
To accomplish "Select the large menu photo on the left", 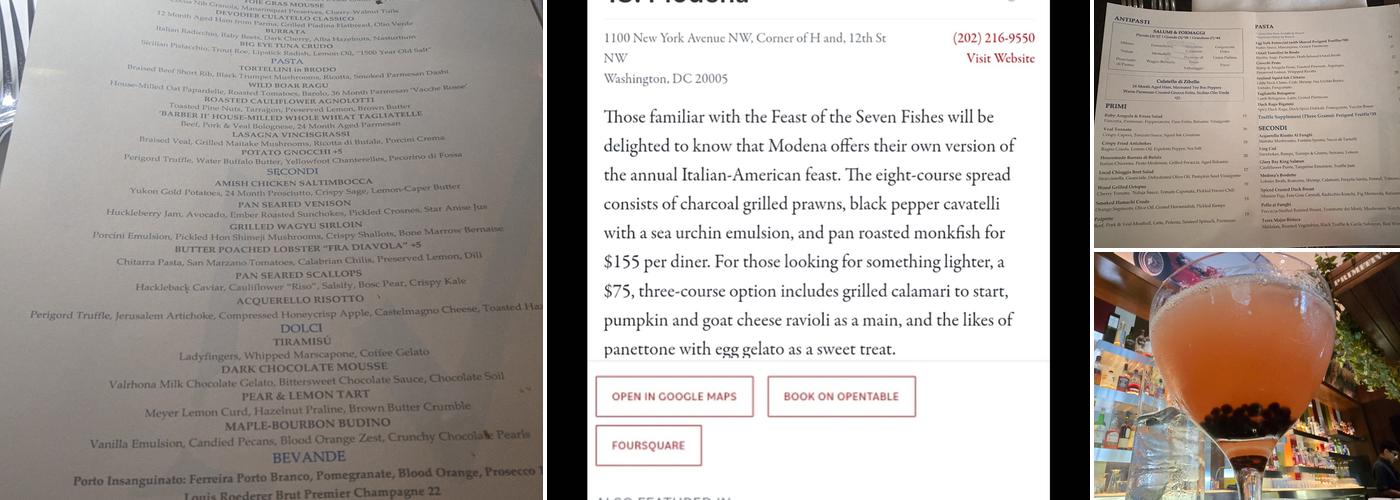I will pyautogui.click(x=270, y=250).
